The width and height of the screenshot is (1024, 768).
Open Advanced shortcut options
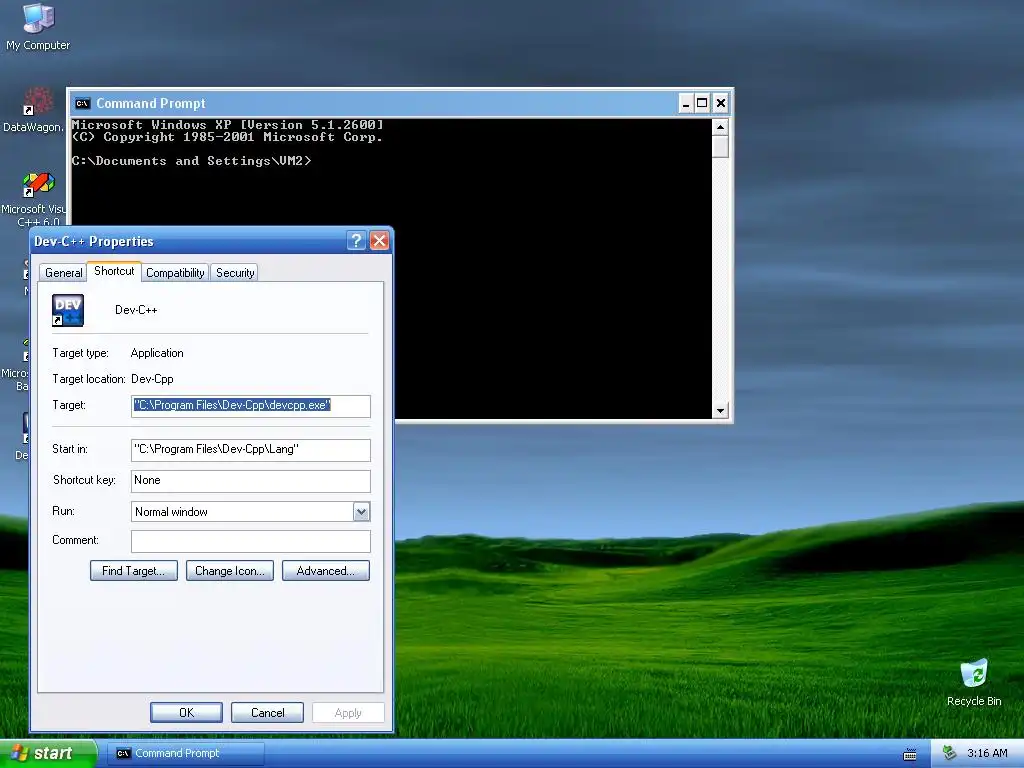pos(326,571)
